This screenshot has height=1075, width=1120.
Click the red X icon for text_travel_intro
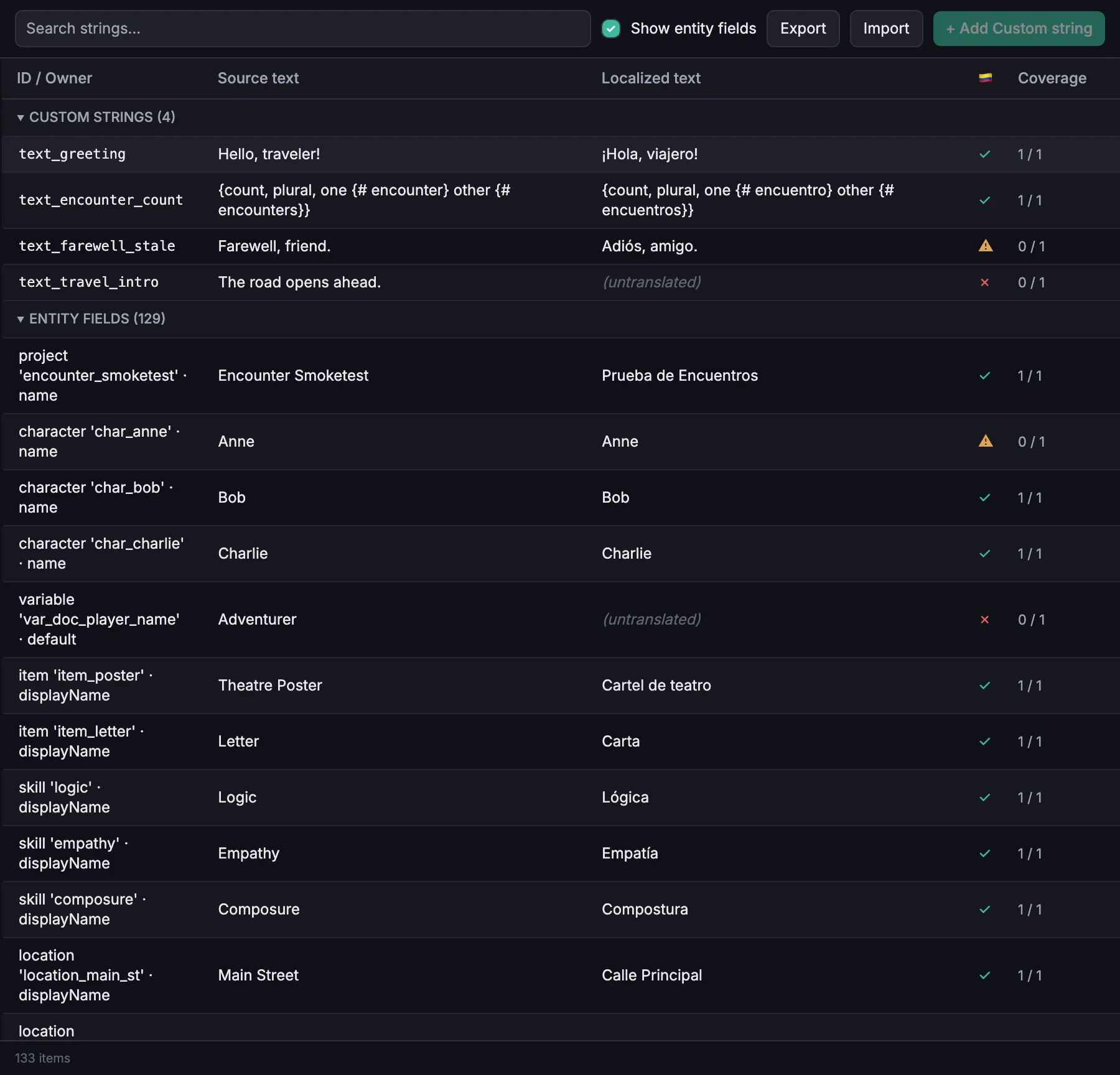(985, 282)
